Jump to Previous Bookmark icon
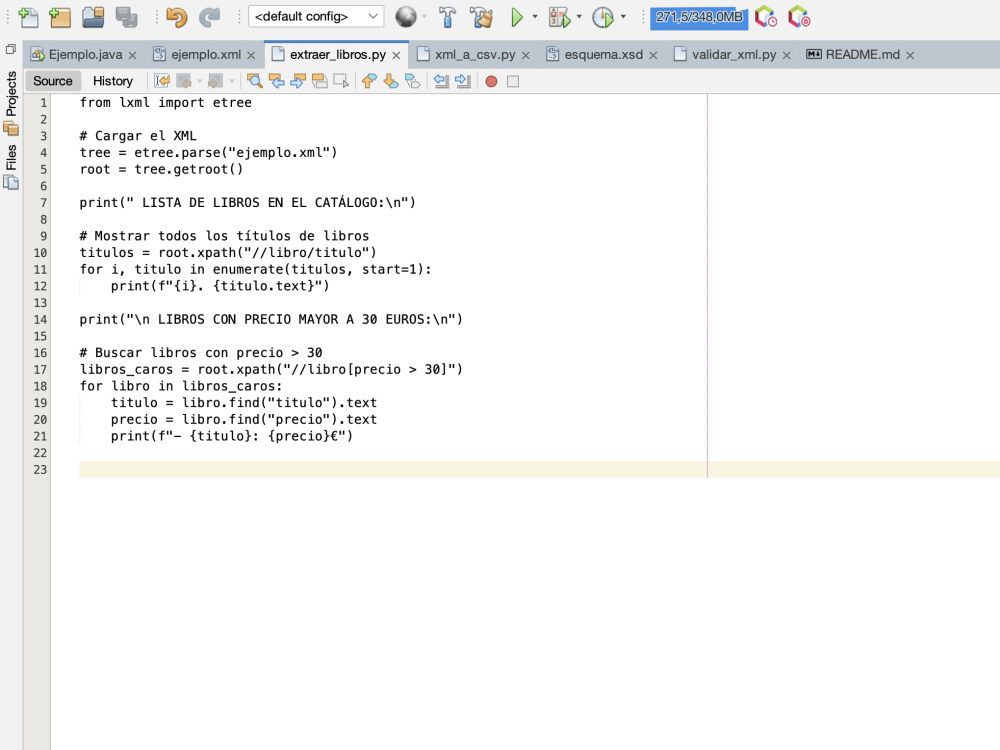The width and height of the screenshot is (1000, 750). (369, 81)
